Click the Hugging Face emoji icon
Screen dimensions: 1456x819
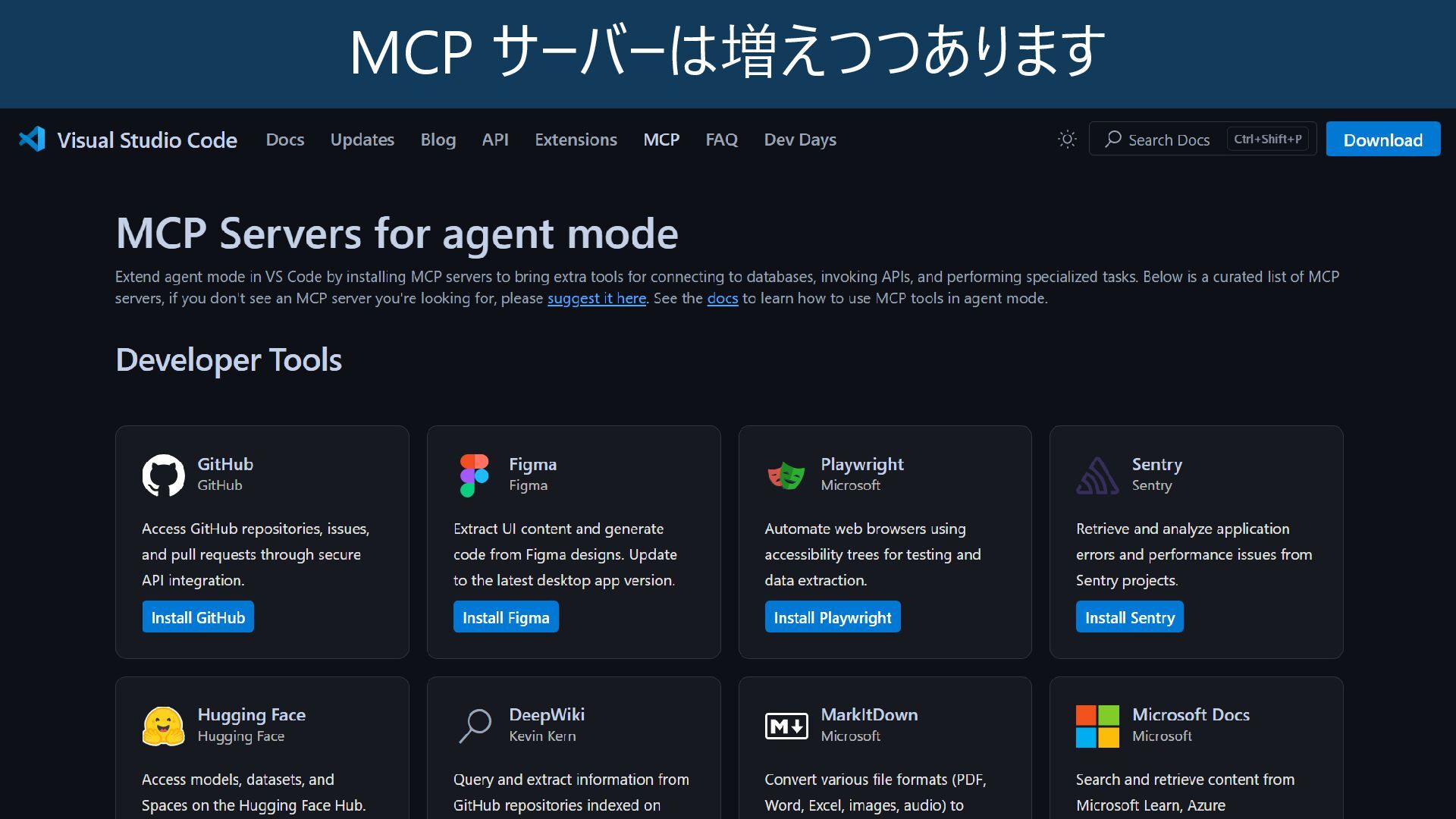(x=163, y=726)
